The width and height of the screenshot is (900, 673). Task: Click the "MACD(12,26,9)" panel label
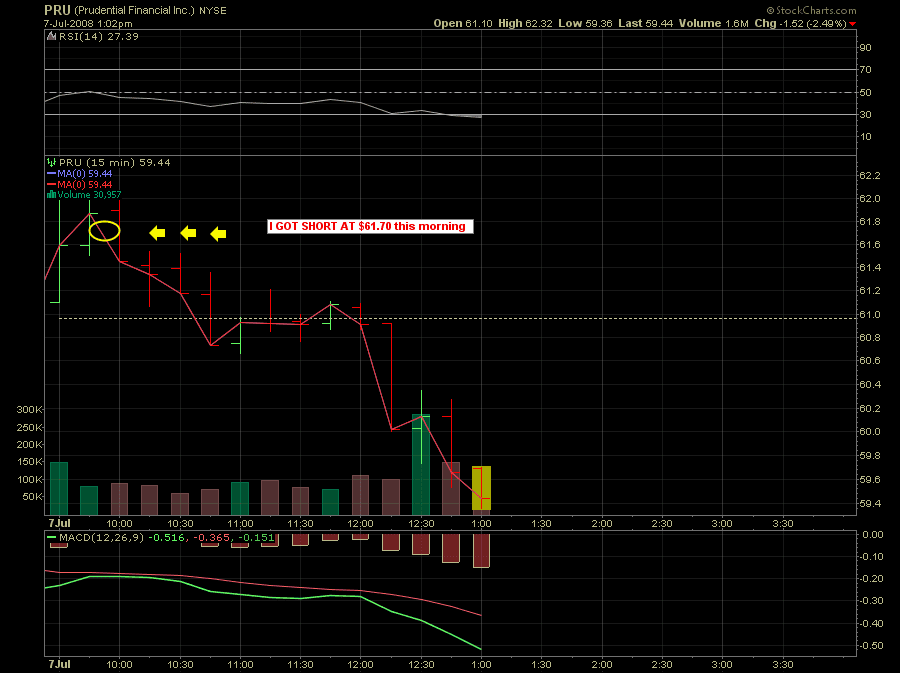pos(102,538)
